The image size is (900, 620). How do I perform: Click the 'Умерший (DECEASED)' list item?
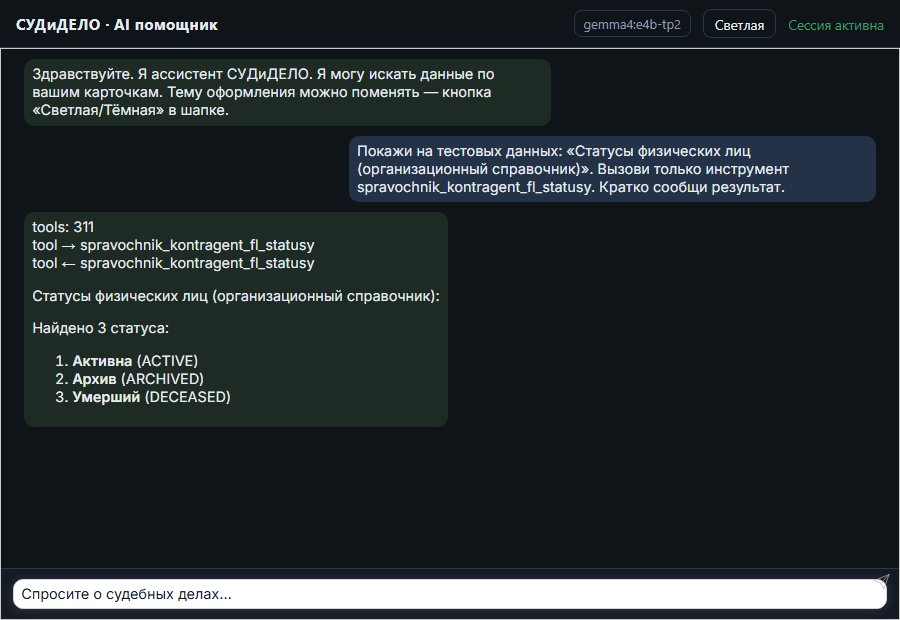pyautogui.click(x=152, y=397)
